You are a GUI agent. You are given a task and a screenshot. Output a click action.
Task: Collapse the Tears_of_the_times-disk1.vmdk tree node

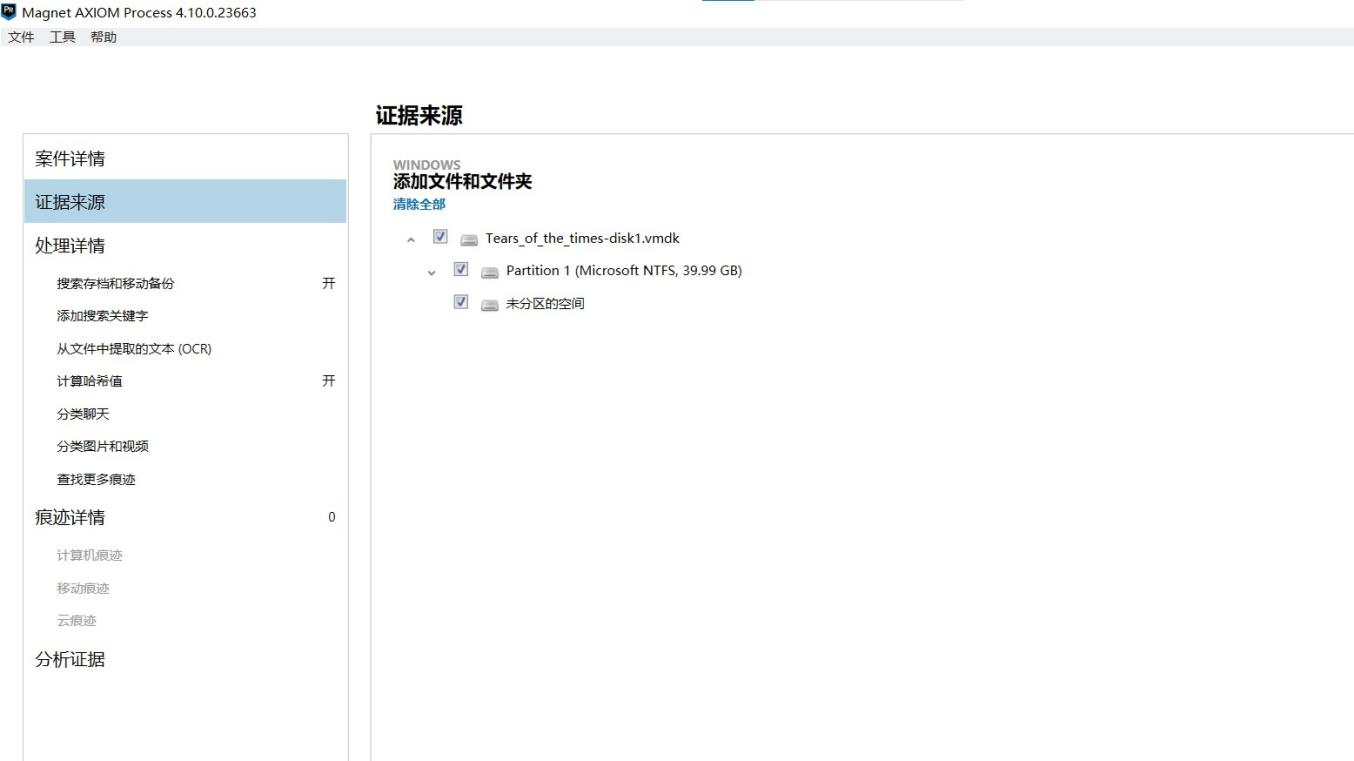(411, 239)
